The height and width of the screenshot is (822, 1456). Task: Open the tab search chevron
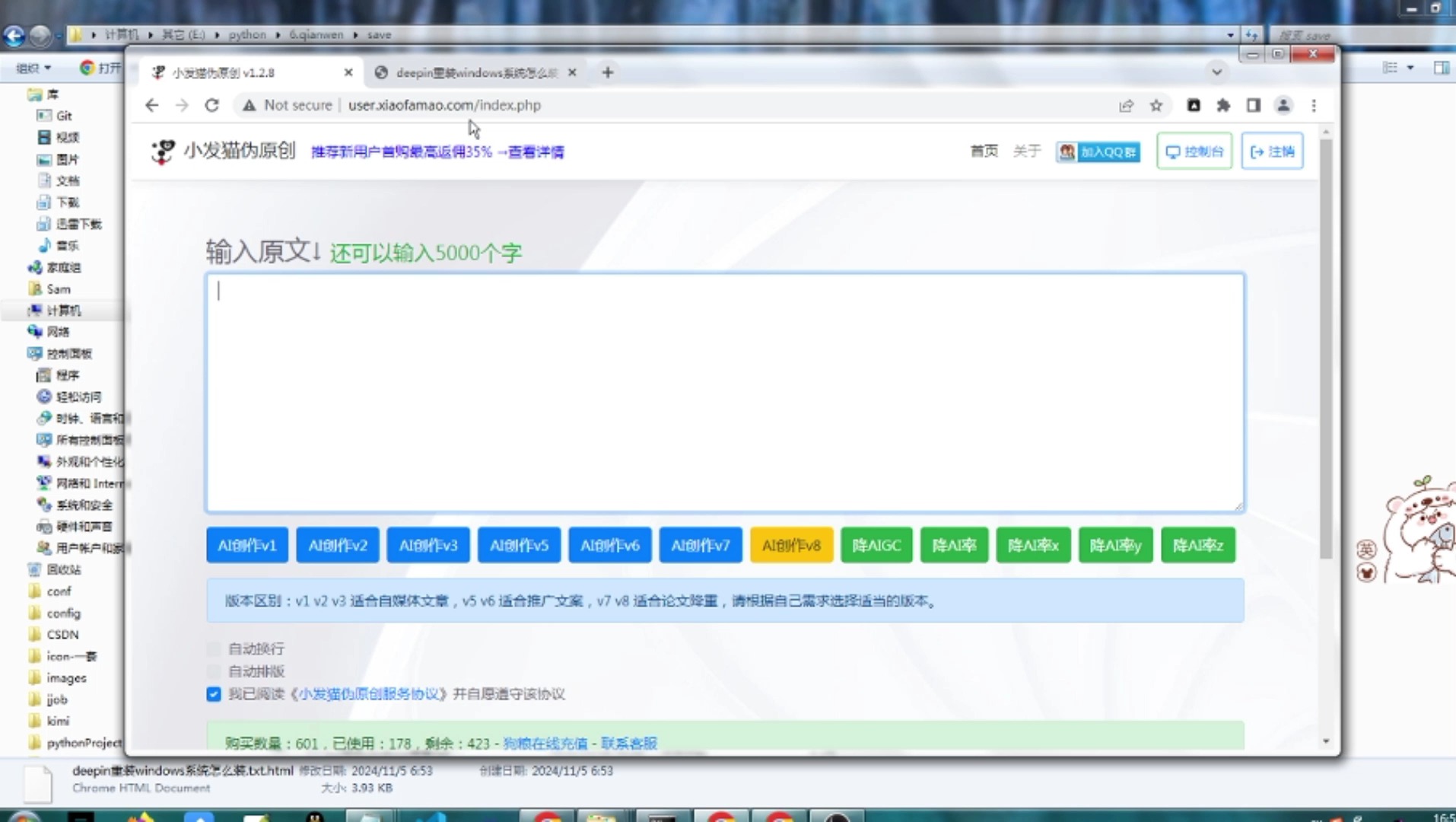1216,72
